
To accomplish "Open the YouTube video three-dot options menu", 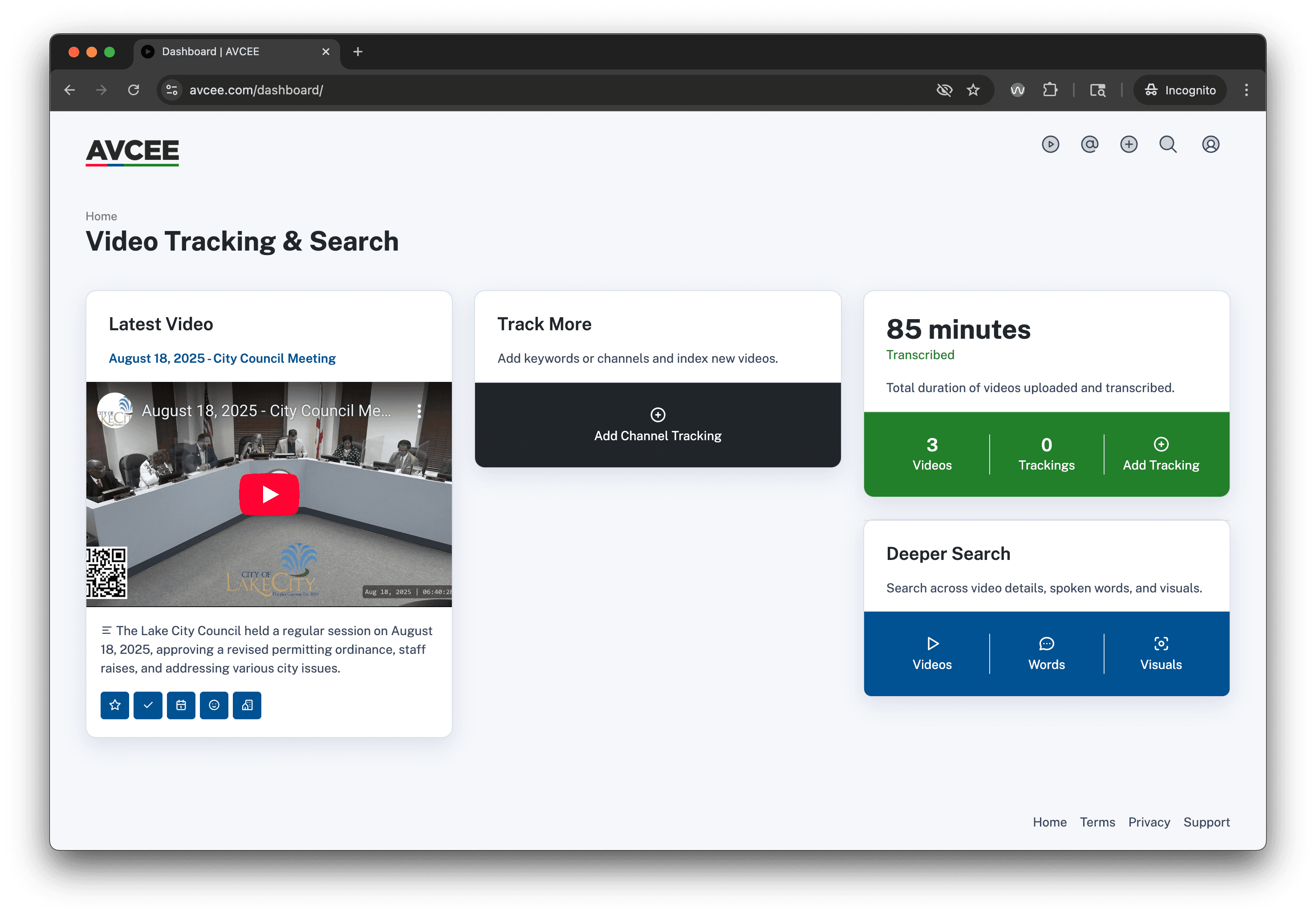I will tap(419, 411).
